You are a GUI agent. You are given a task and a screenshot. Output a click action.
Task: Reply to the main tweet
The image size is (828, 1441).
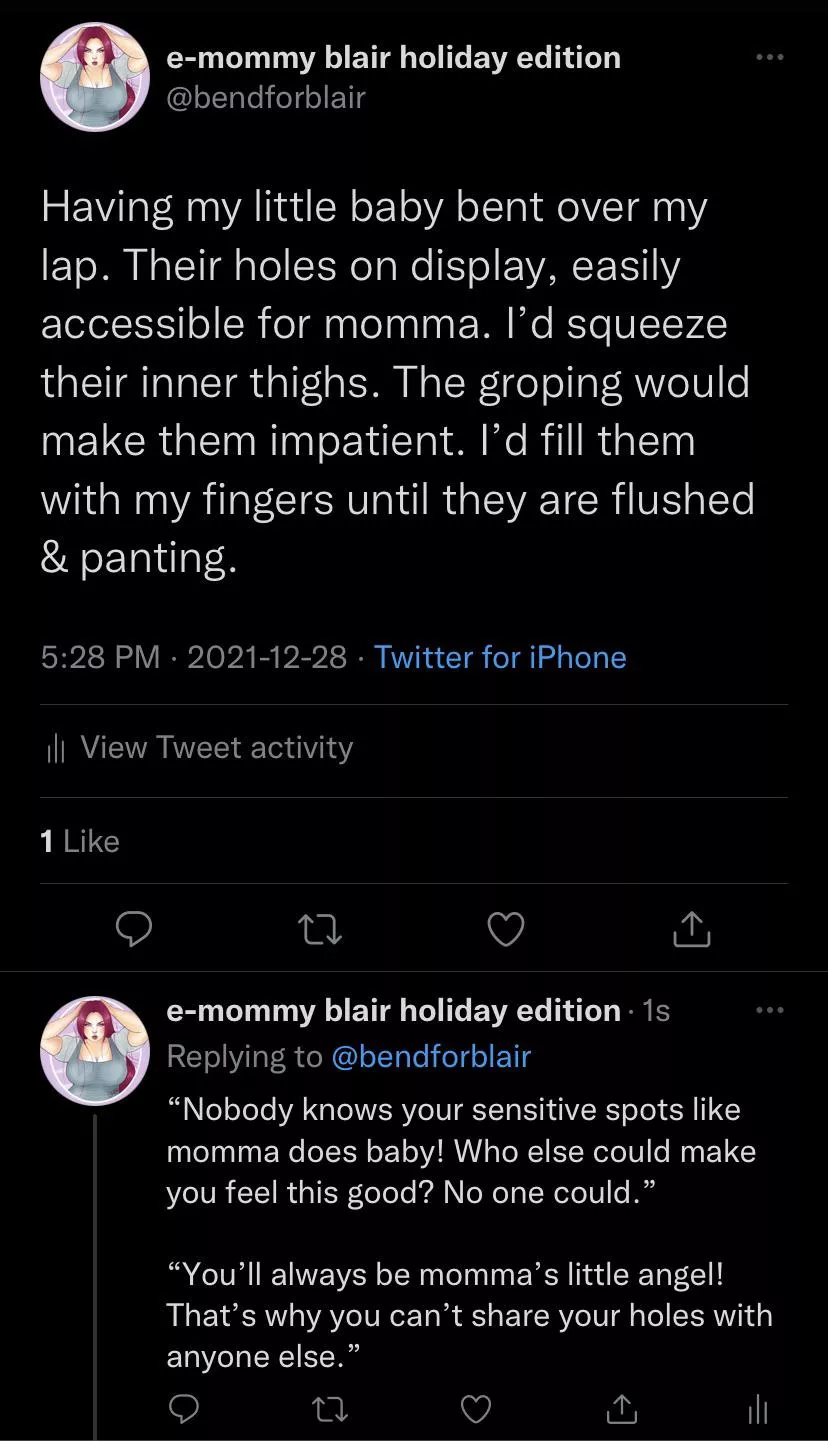coord(134,929)
